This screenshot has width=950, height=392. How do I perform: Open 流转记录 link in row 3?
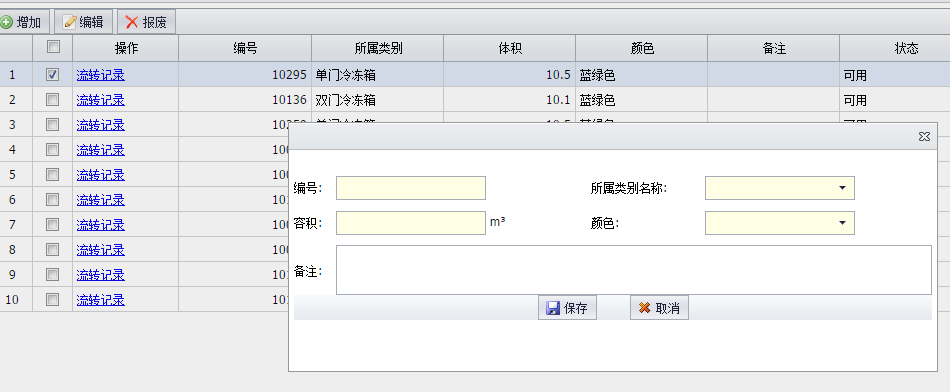[x=101, y=125]
